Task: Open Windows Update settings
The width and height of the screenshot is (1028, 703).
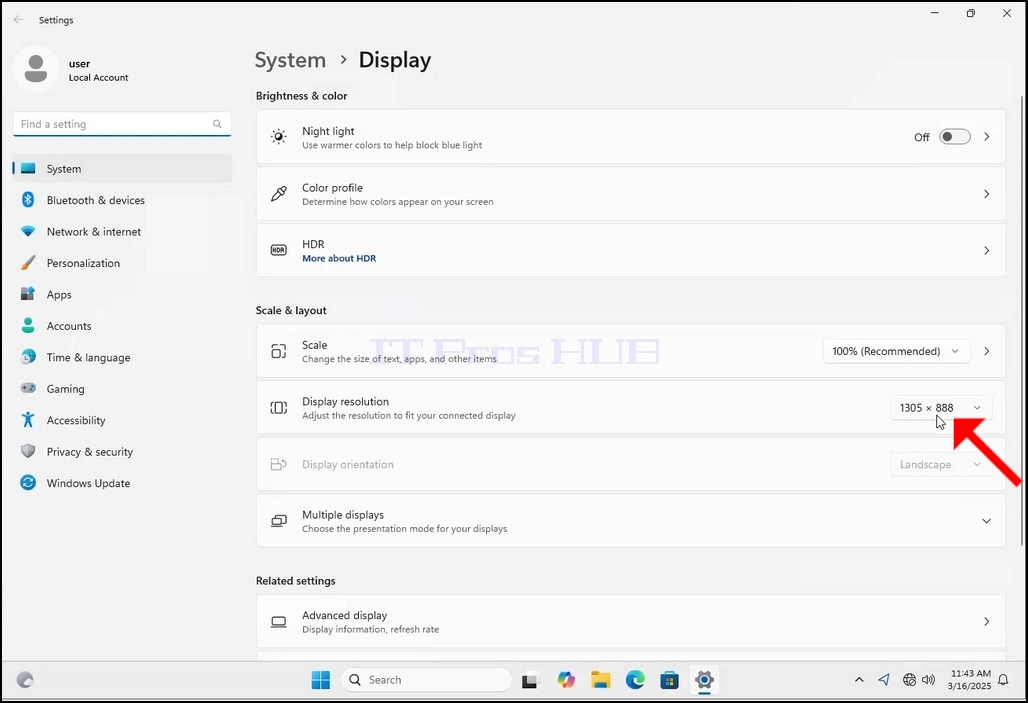Action: [122, 483]
